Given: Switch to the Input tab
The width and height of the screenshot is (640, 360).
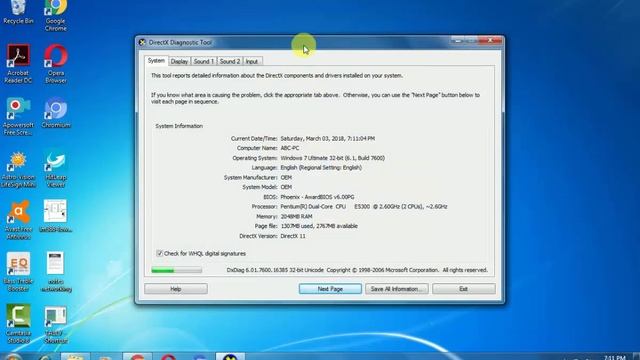Looking at the screenshot, I should coord(252,61).
